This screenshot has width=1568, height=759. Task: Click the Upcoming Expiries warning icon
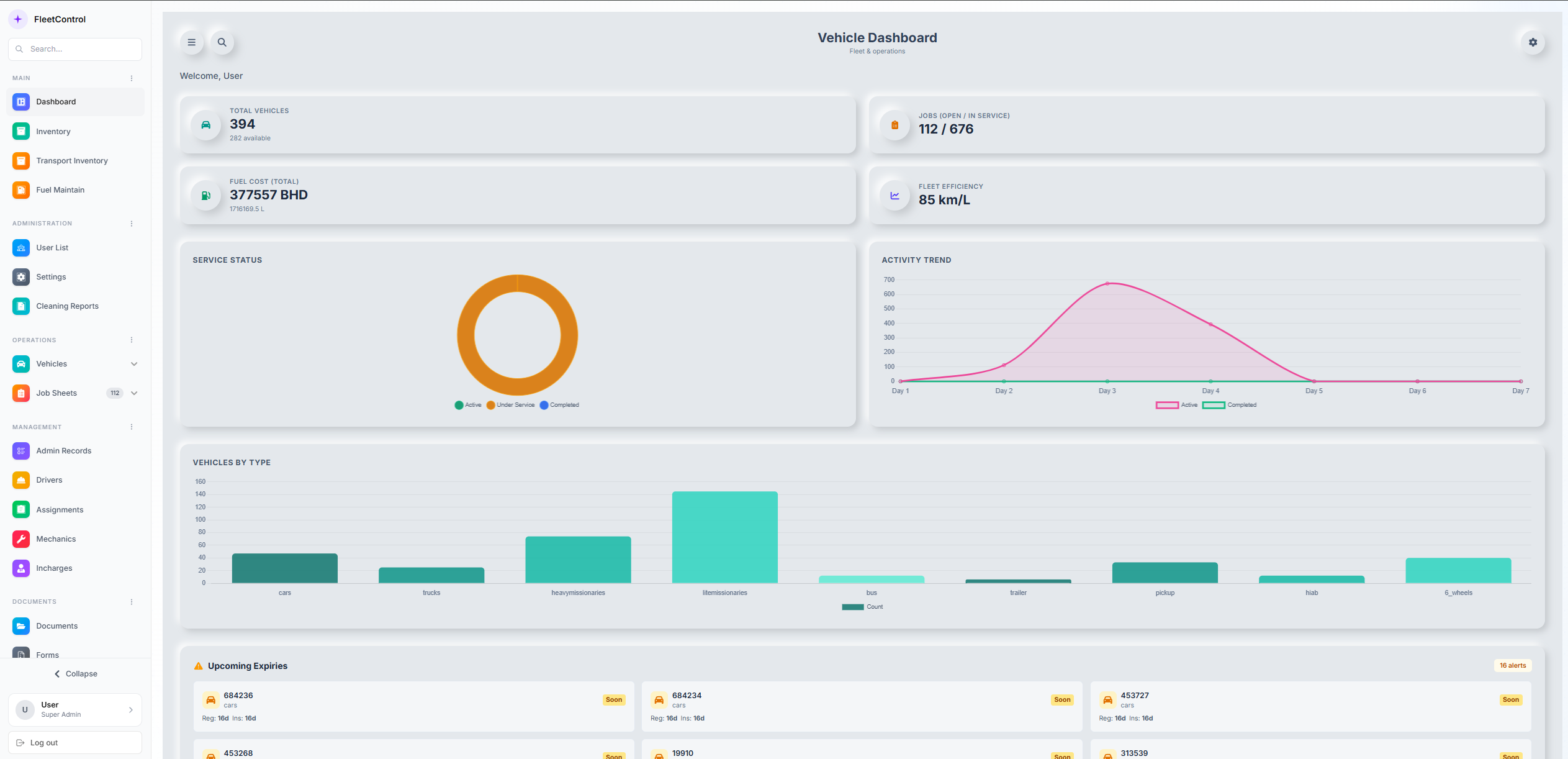click(x=199, y=666)
